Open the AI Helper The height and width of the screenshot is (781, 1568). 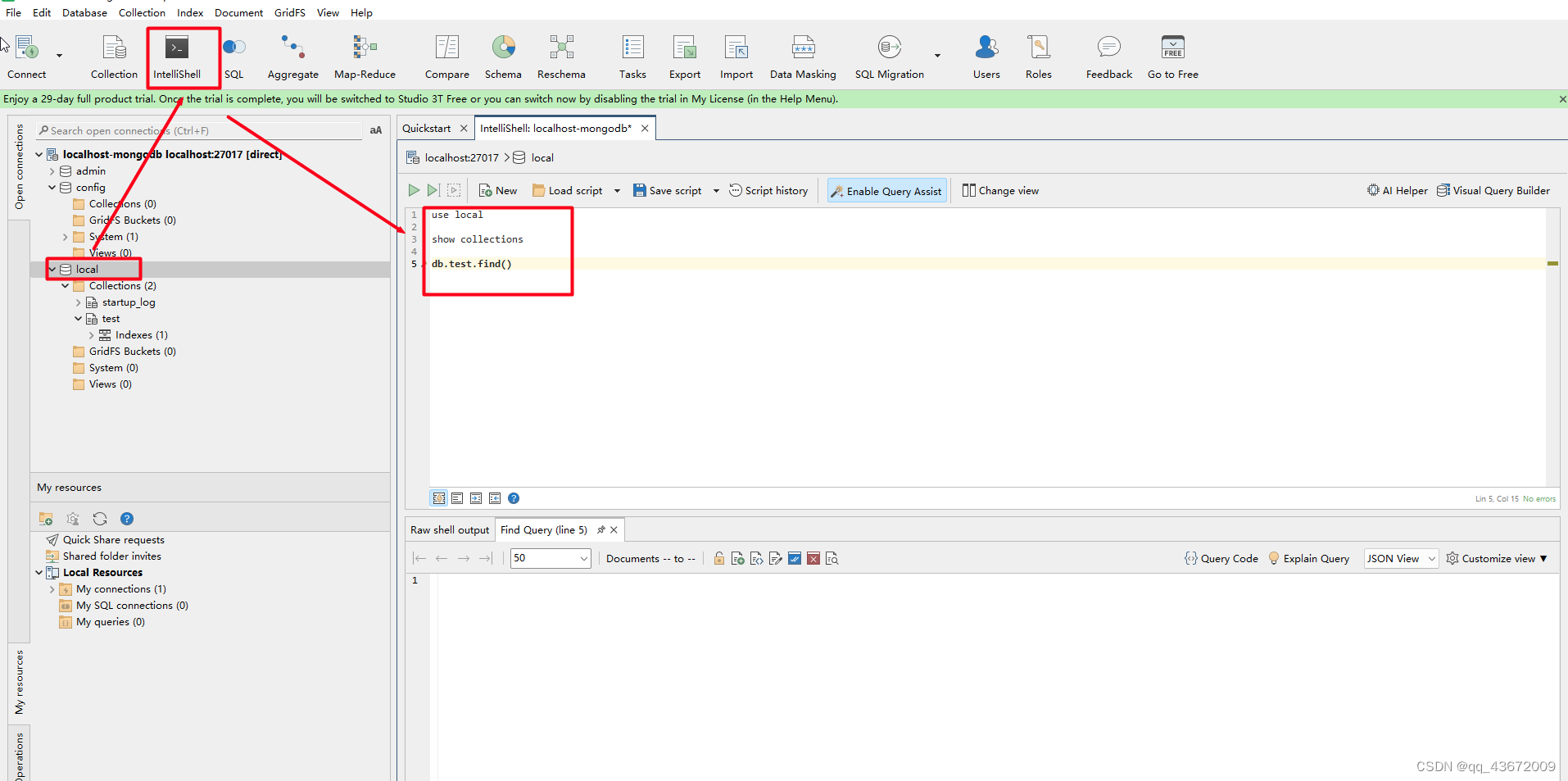1397,191
